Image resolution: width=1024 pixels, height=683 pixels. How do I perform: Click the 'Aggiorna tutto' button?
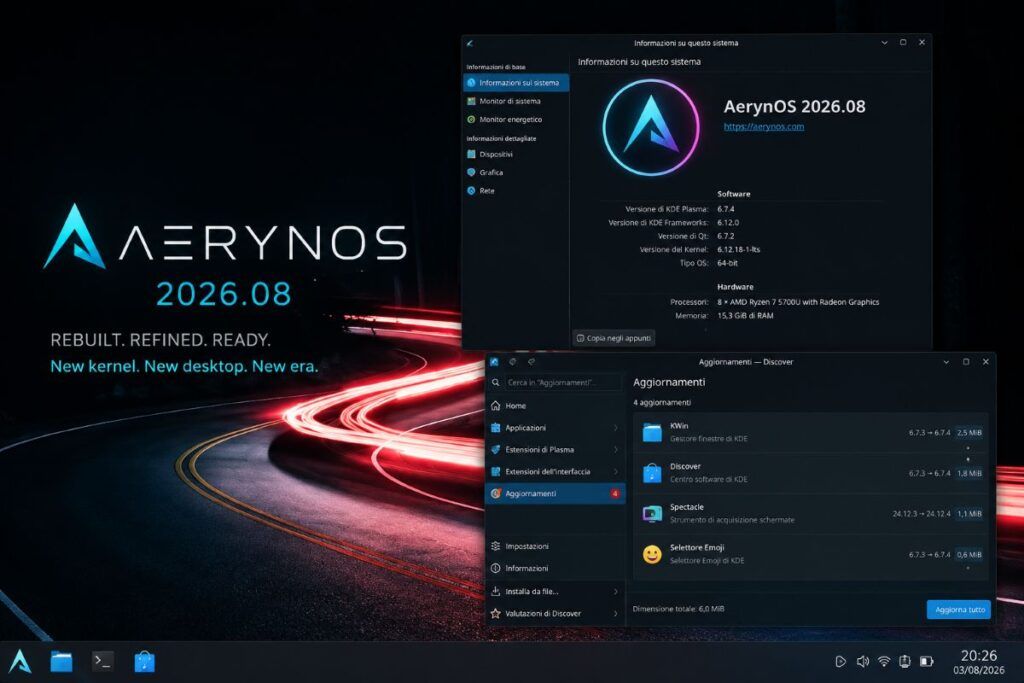click(959, 610)
